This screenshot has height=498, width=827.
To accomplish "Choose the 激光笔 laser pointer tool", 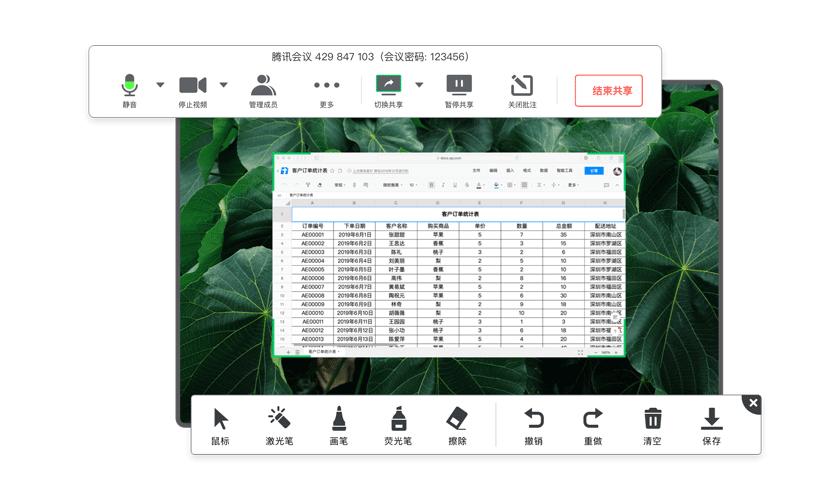I will (x=279, y=420).
